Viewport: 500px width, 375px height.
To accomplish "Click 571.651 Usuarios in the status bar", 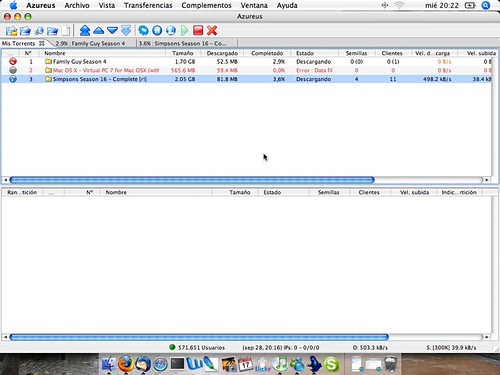I will pos(201,348).
